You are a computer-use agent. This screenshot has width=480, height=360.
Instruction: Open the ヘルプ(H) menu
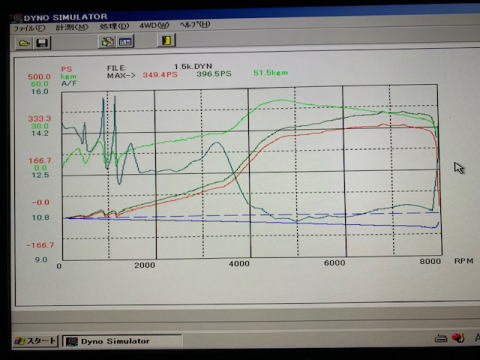pos(195,24)
